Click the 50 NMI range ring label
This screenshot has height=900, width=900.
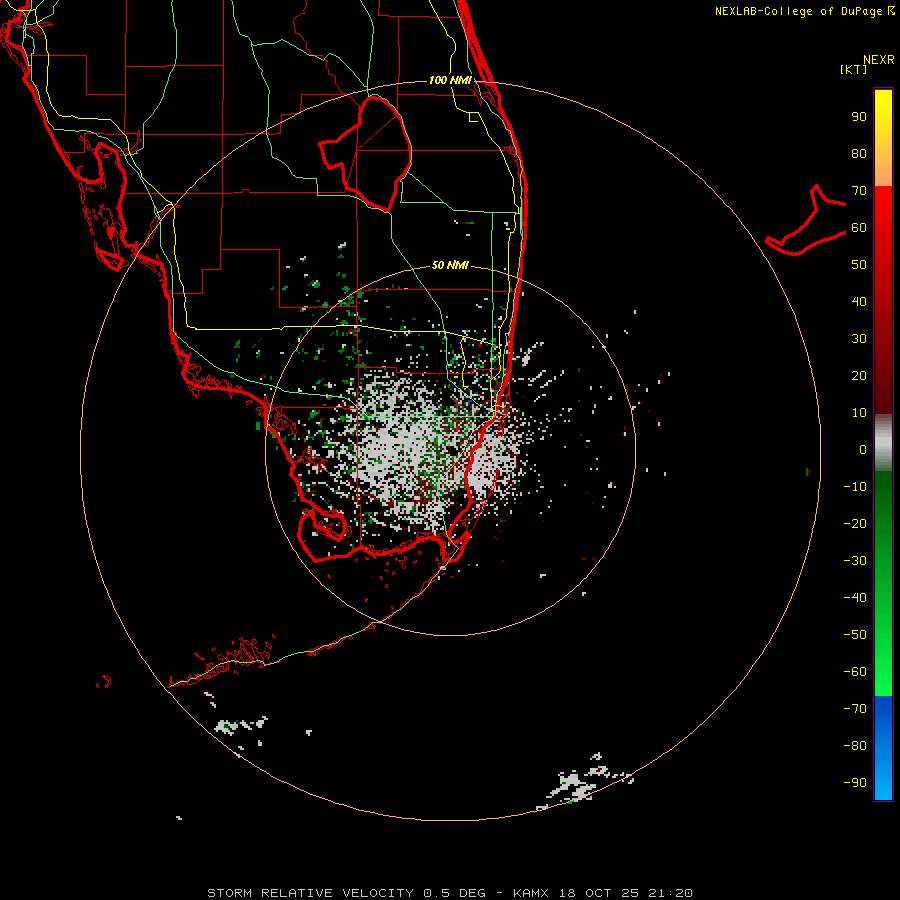point(450,265)
